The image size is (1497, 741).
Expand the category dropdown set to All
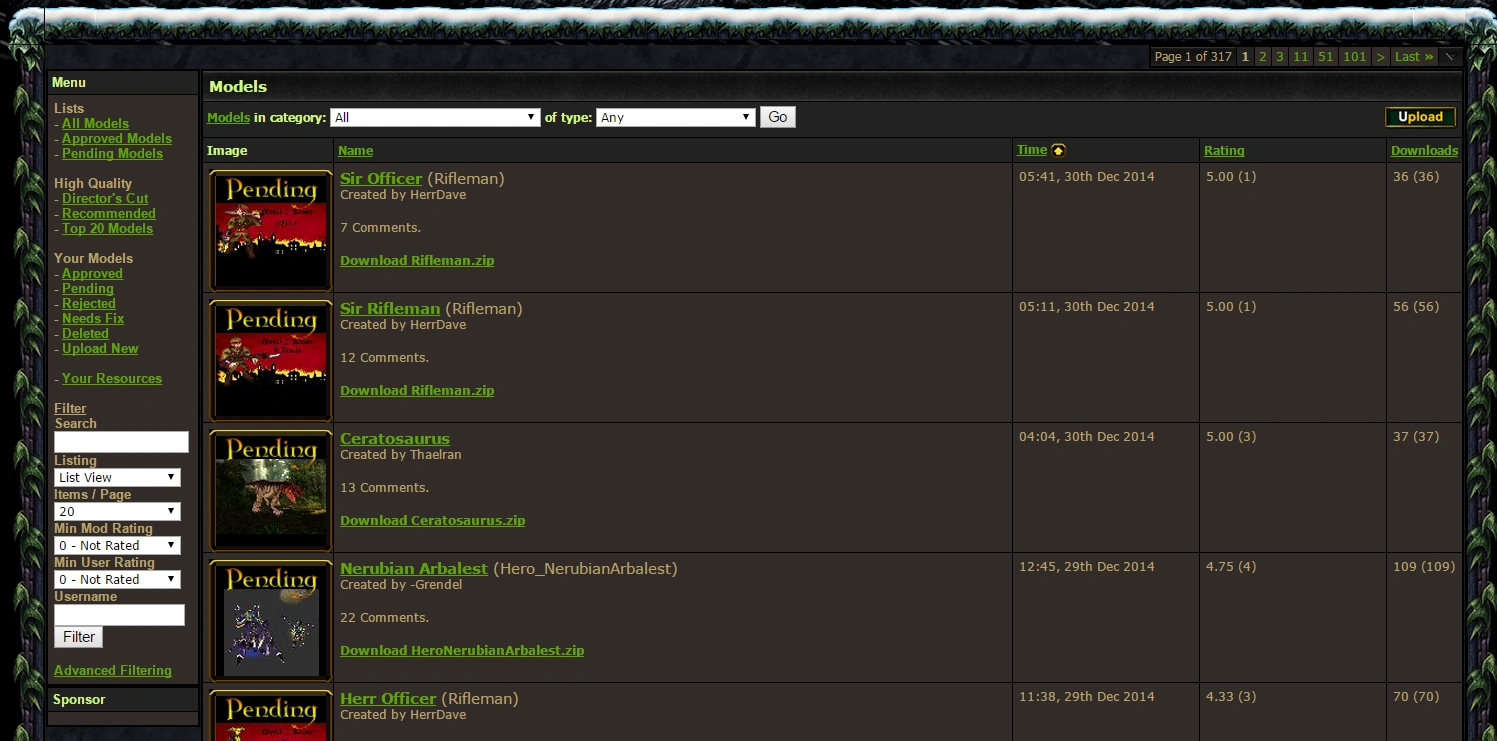(x=435, y=117)
